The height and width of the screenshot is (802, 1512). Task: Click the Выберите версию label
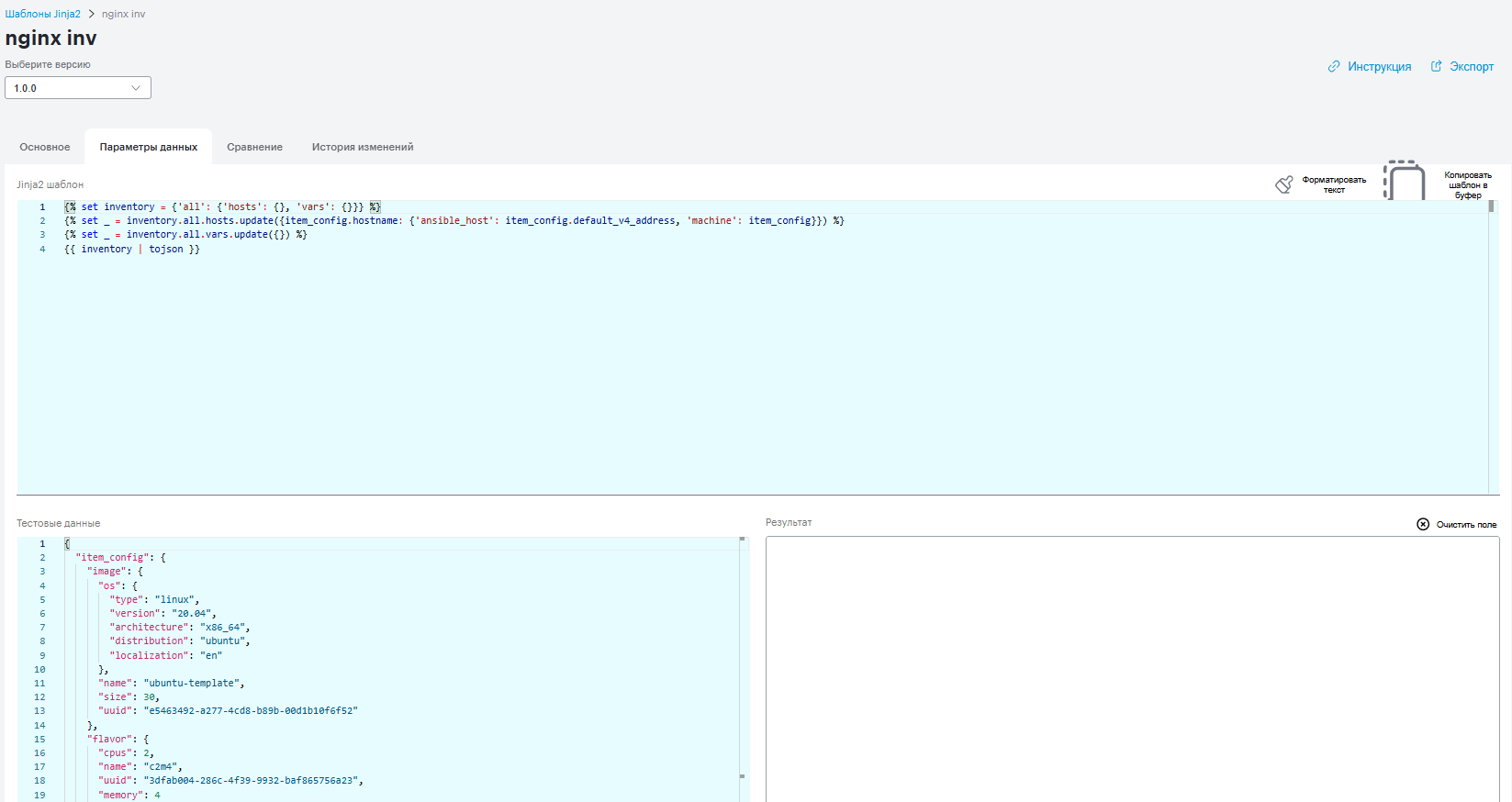[x=48, y=64]
